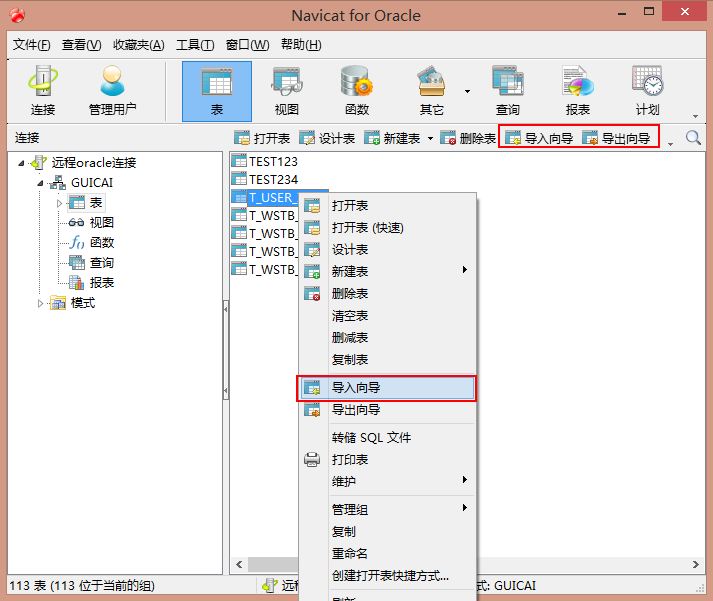Open dropdown arrow next to 新建表 toolbar button

(430, 138)
